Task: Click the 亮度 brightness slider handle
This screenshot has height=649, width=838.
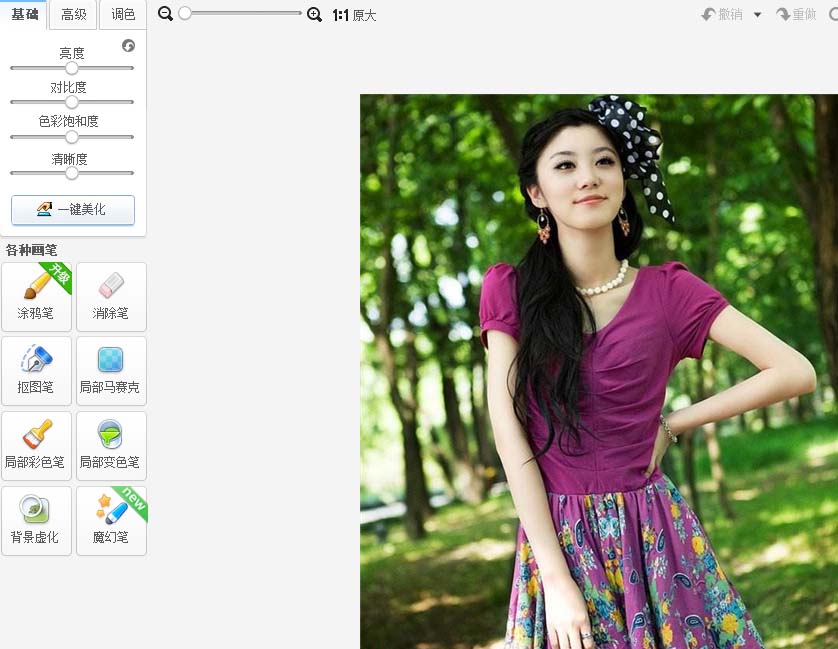Action: tap(72, 68)
